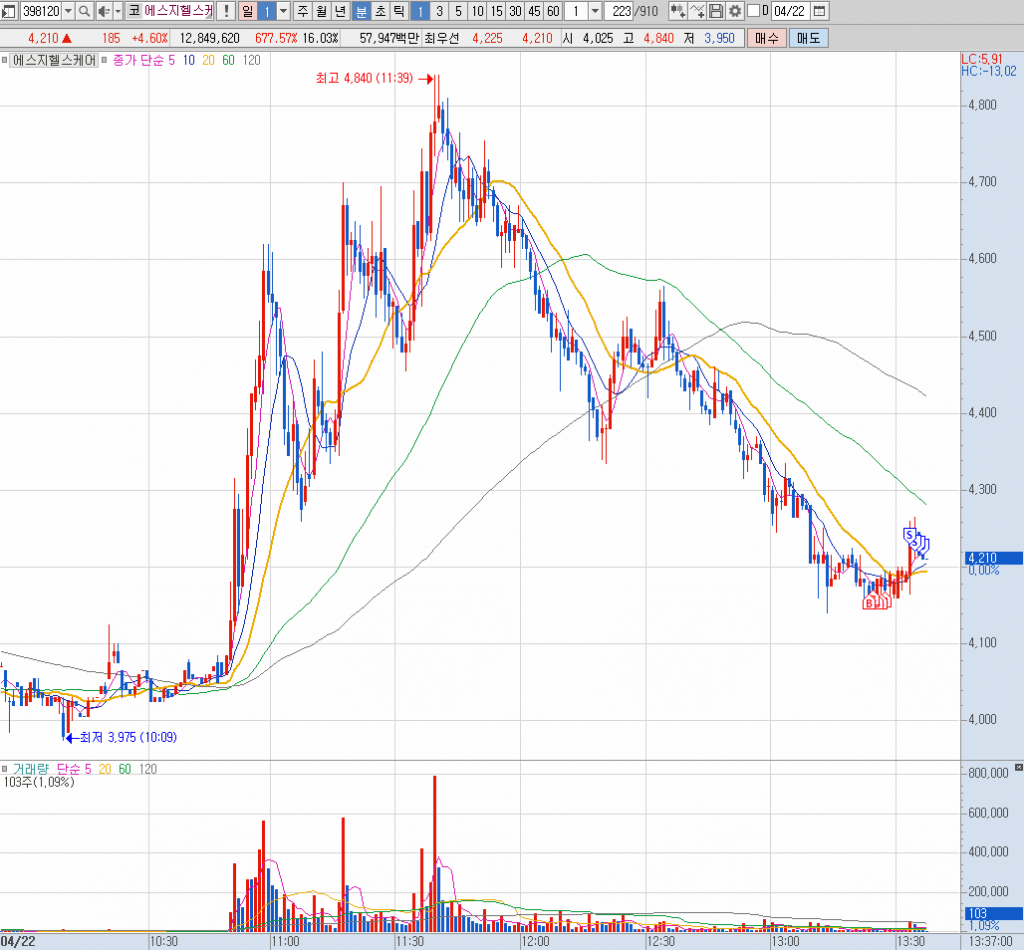Select the 틱 (tick) chart period
The image size is (1024, 950).
399,11
